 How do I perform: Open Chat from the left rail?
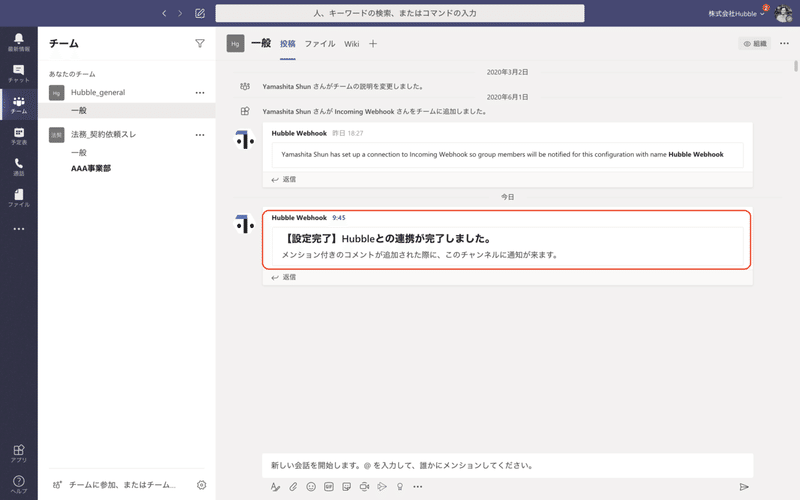19,73
